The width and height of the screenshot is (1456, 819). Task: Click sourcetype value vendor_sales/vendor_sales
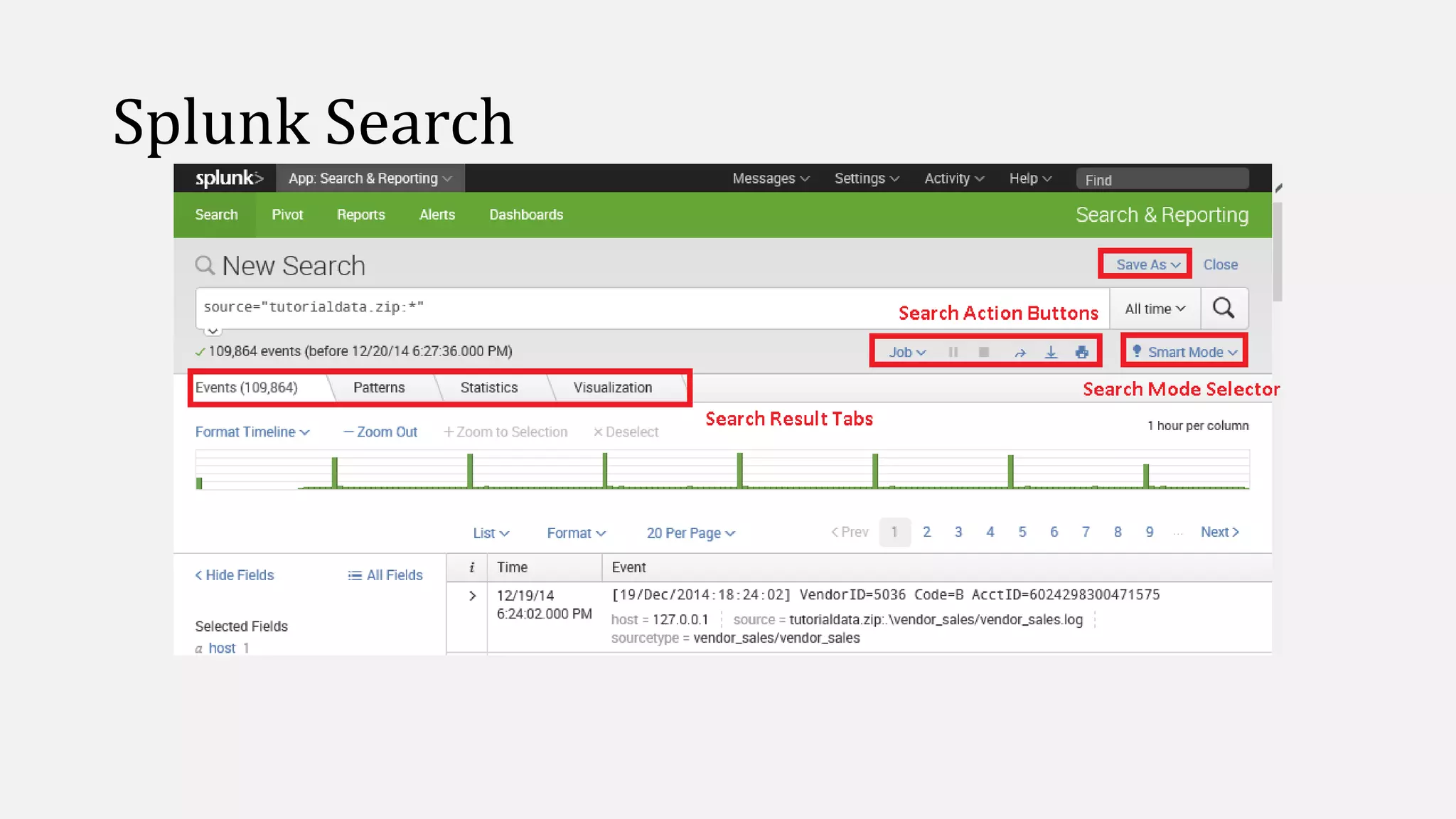tap(776, 638)
